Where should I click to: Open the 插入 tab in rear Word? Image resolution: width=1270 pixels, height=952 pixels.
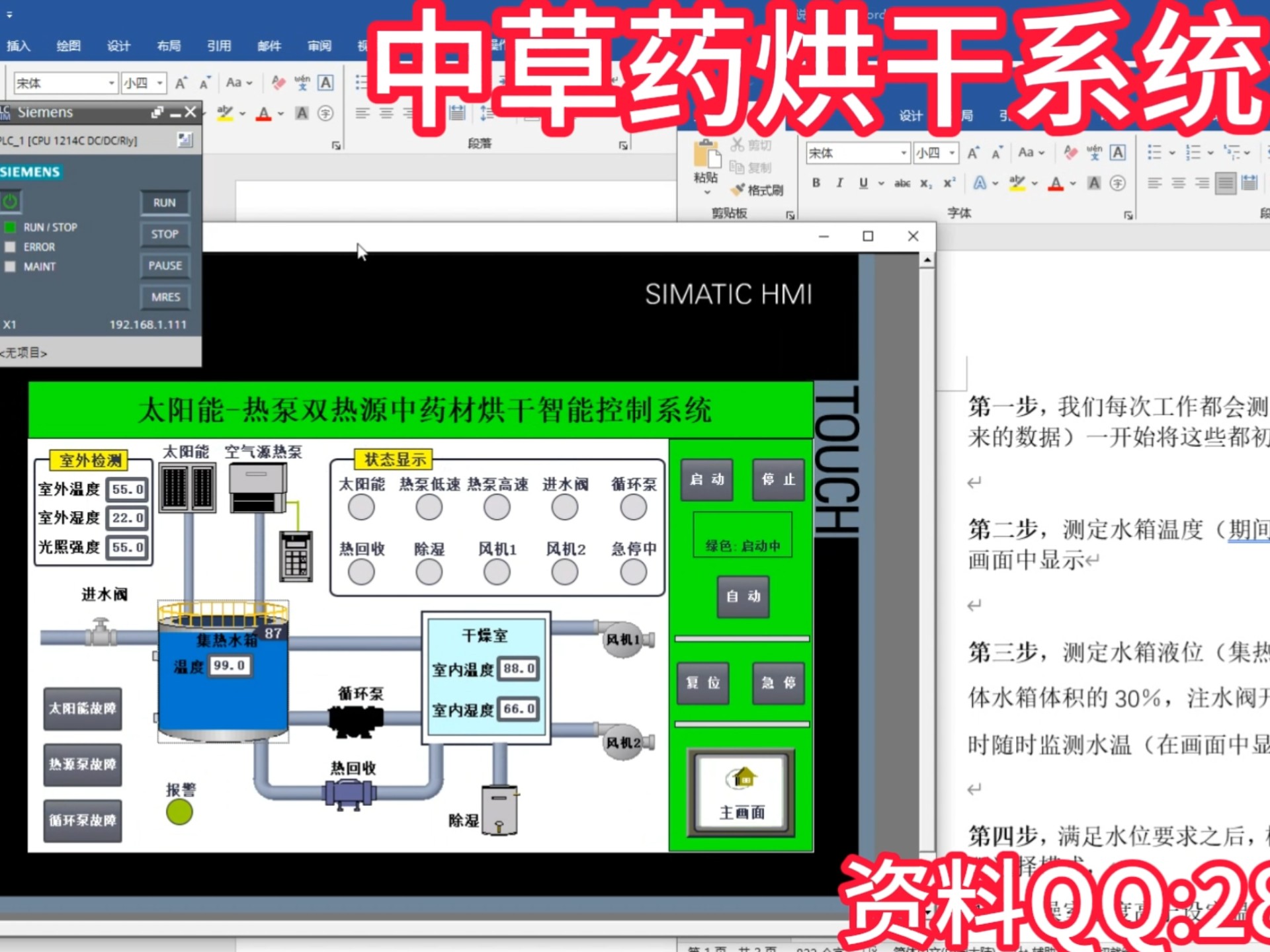(19, 46)
